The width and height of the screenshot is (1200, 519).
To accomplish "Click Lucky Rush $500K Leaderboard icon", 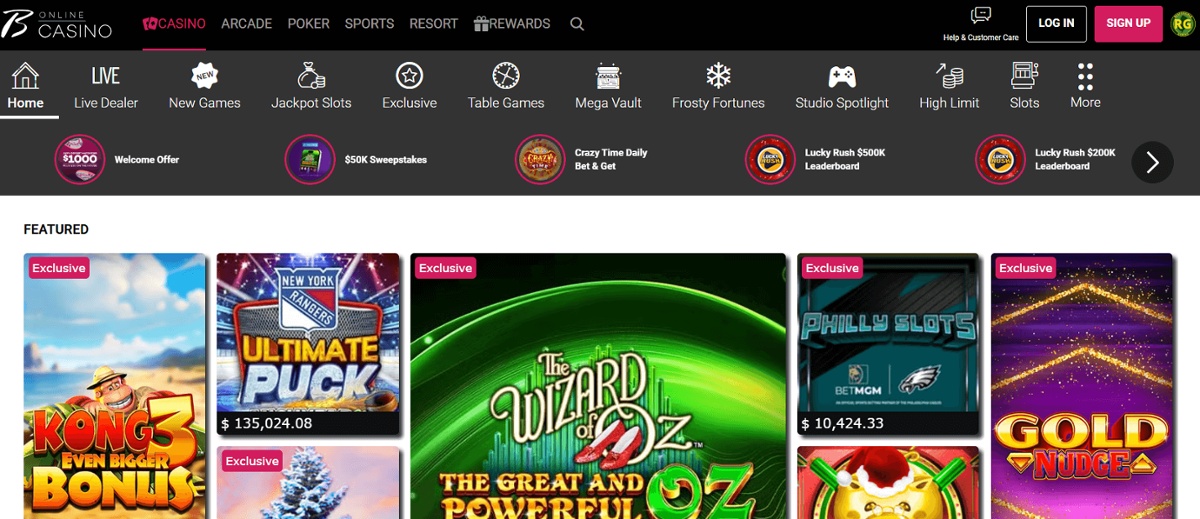I will coord(770,160).
